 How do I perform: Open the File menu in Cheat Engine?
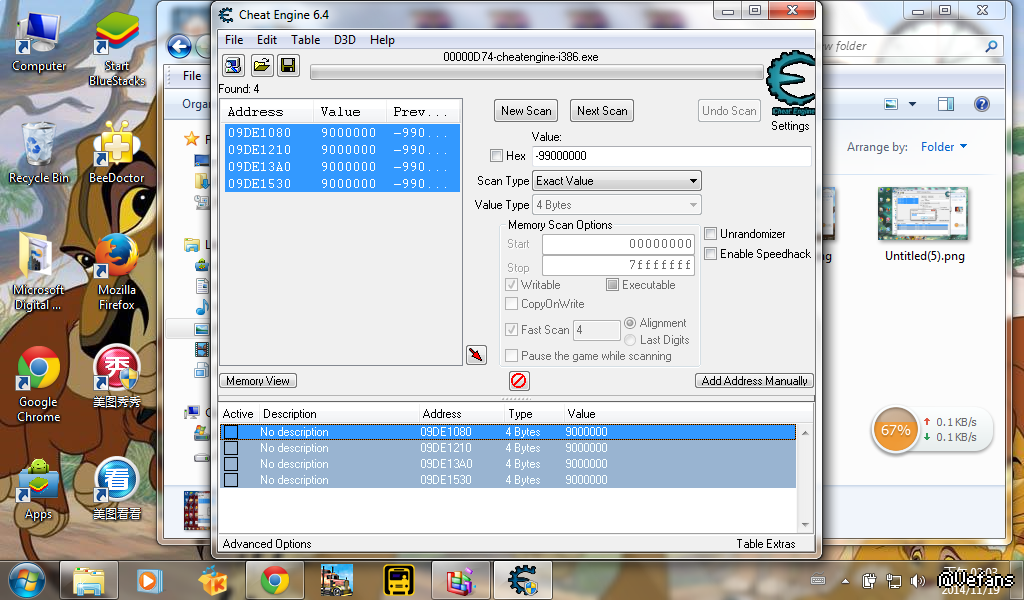[234, 40]
